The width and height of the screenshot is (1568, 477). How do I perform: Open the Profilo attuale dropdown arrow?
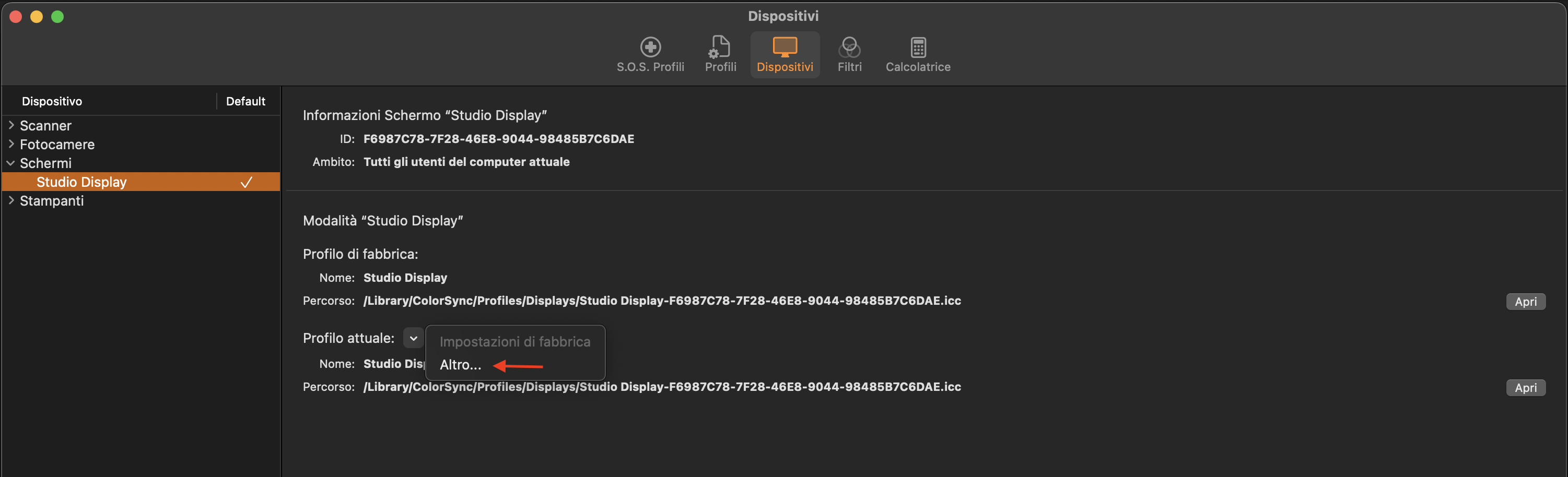pos(413,338)
